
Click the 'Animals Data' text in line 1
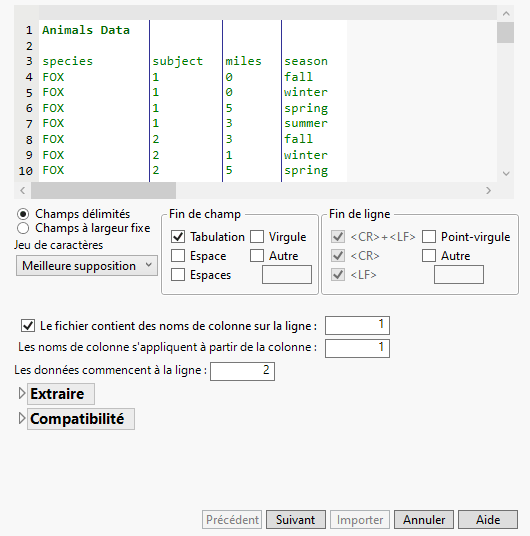pos(86,30)
